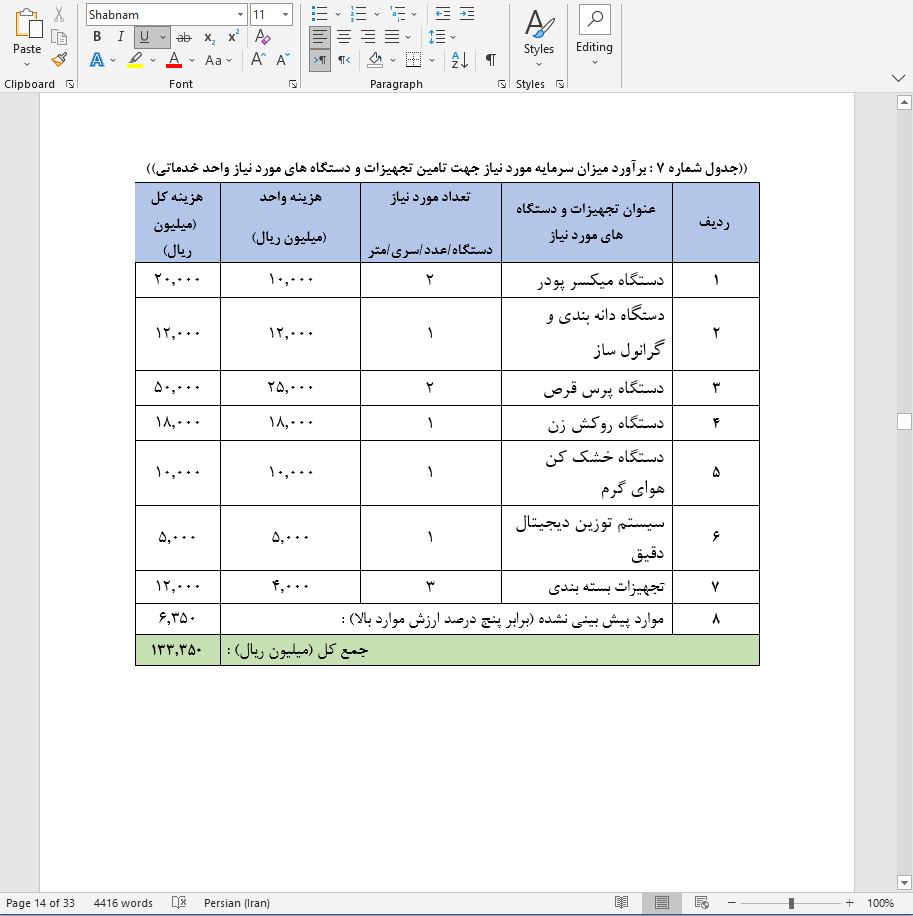Click the Font dialog box launcher
913x916 pixels.
[x=293, y=85]
